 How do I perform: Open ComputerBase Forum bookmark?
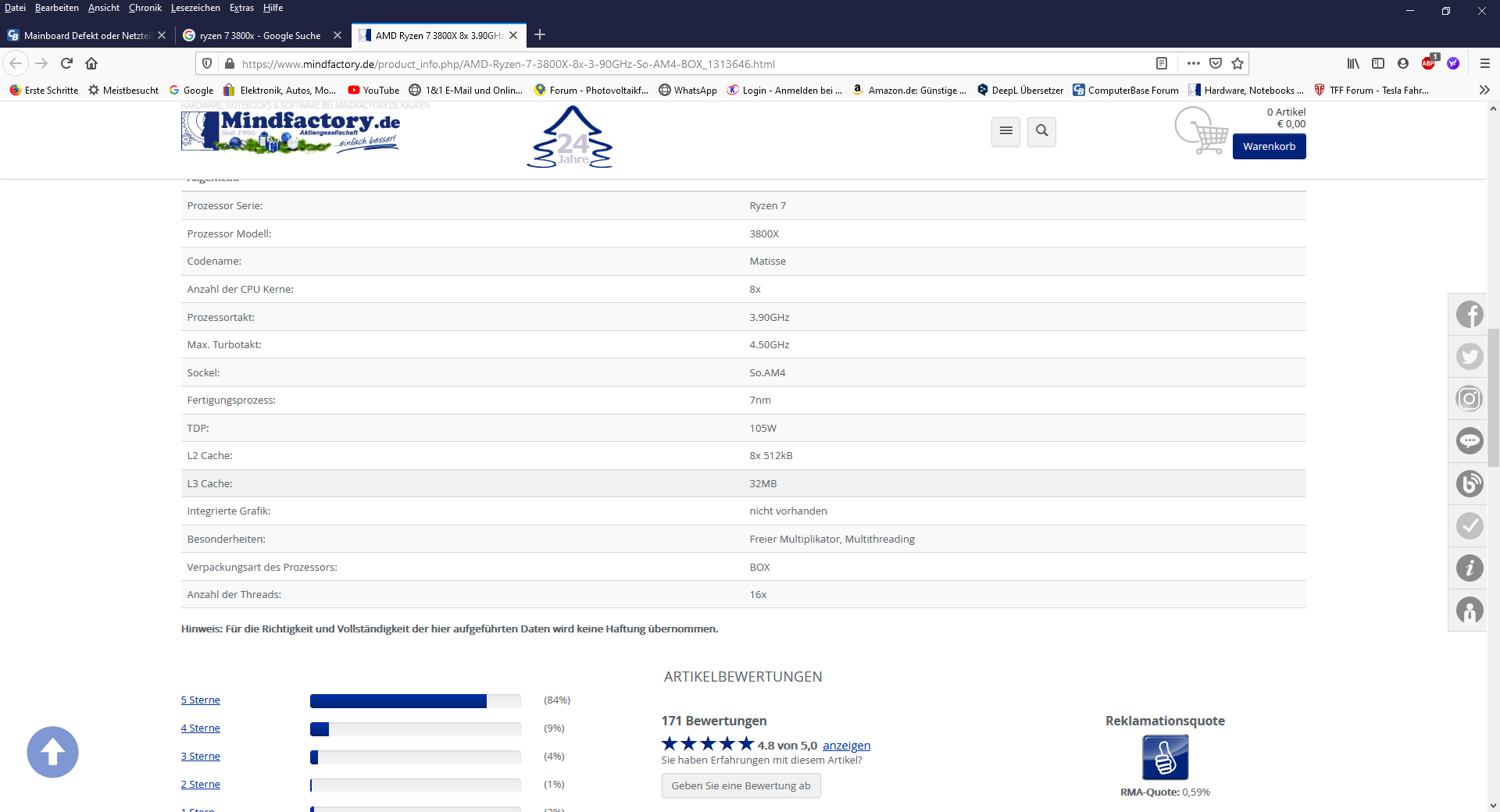[x=1125, y=90]
